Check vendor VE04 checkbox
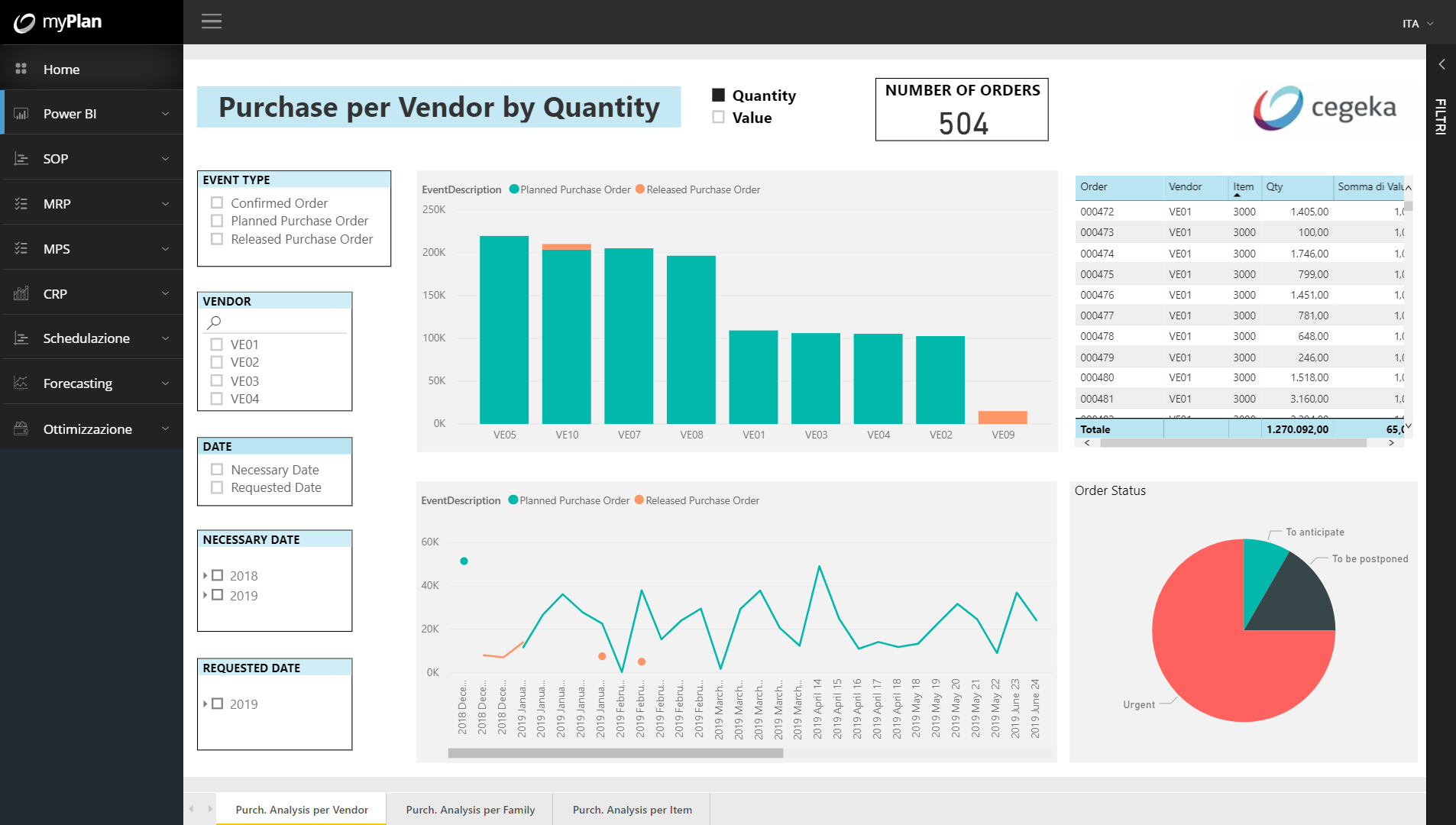Image resolution: width=1456 pixels, height=825 pixels. (x=217, y=399)
